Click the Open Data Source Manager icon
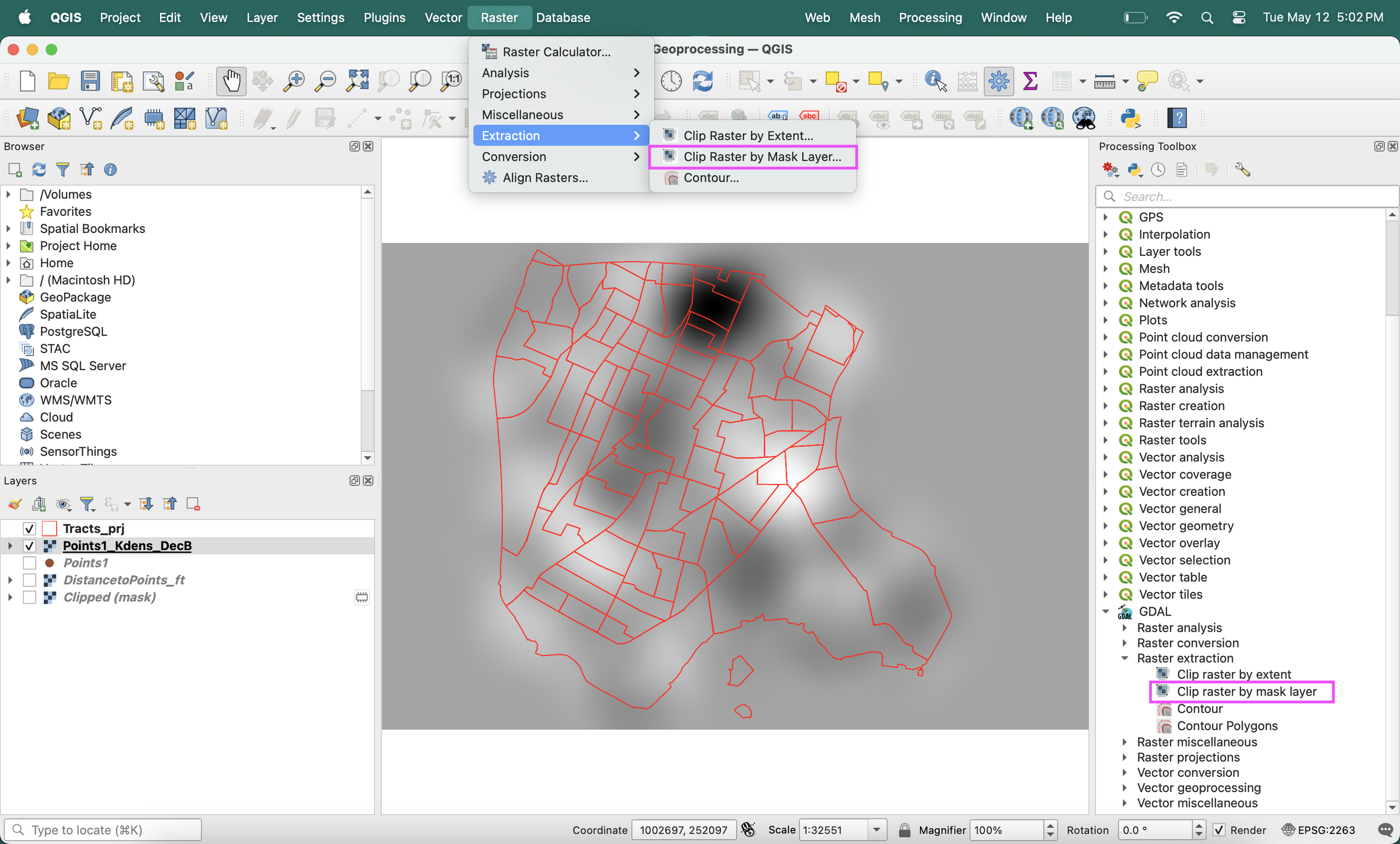 tap(27, 118)
